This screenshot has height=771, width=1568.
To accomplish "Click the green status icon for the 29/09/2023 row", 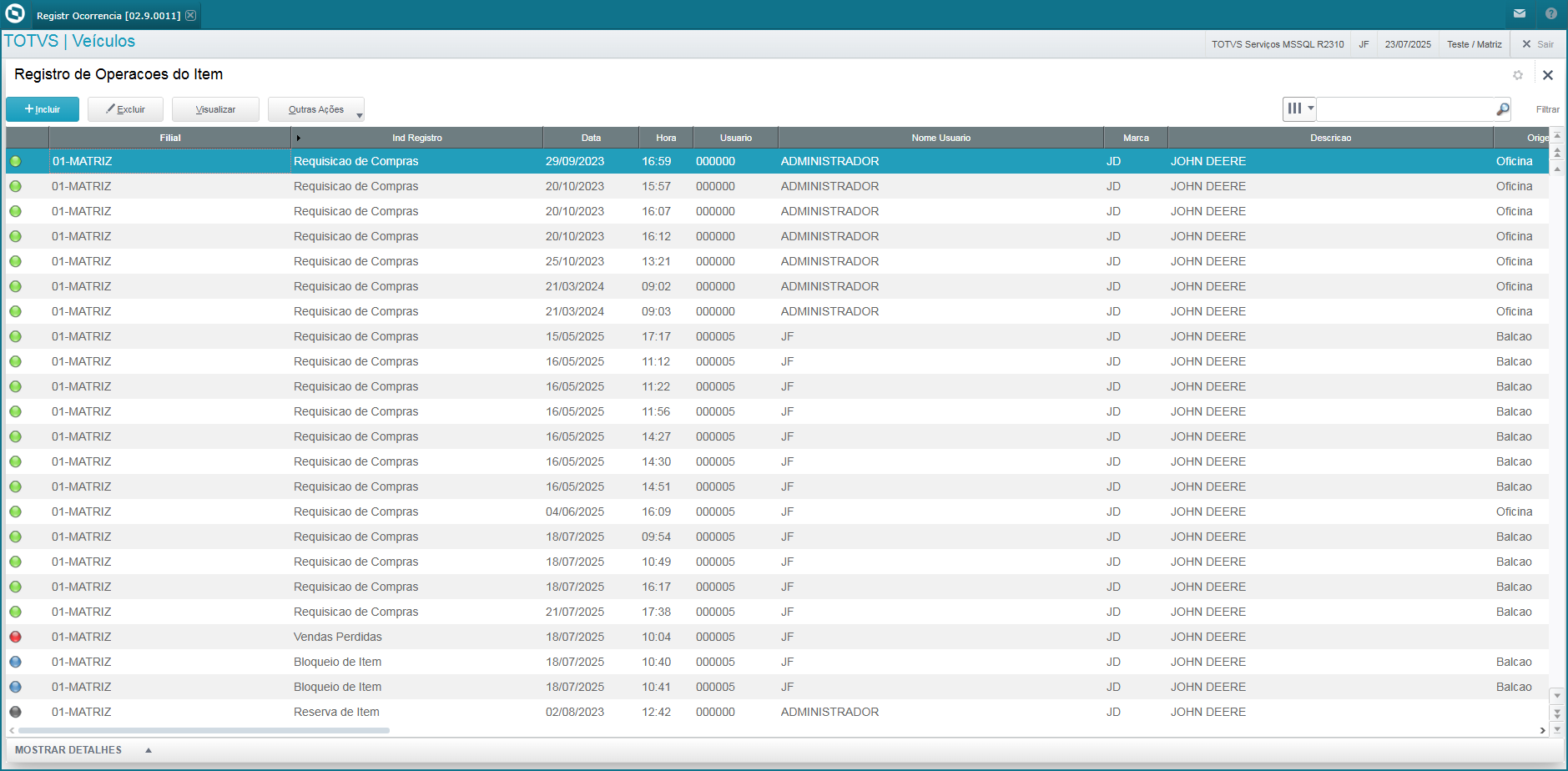I will [16, 161].
